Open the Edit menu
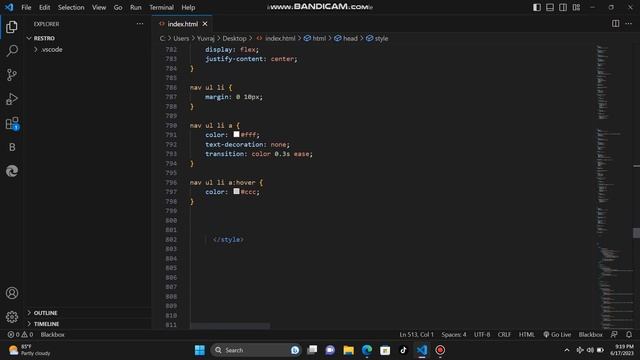Image resolution: width=640 pixels, height=360 pixels. [x=44, y=7]
